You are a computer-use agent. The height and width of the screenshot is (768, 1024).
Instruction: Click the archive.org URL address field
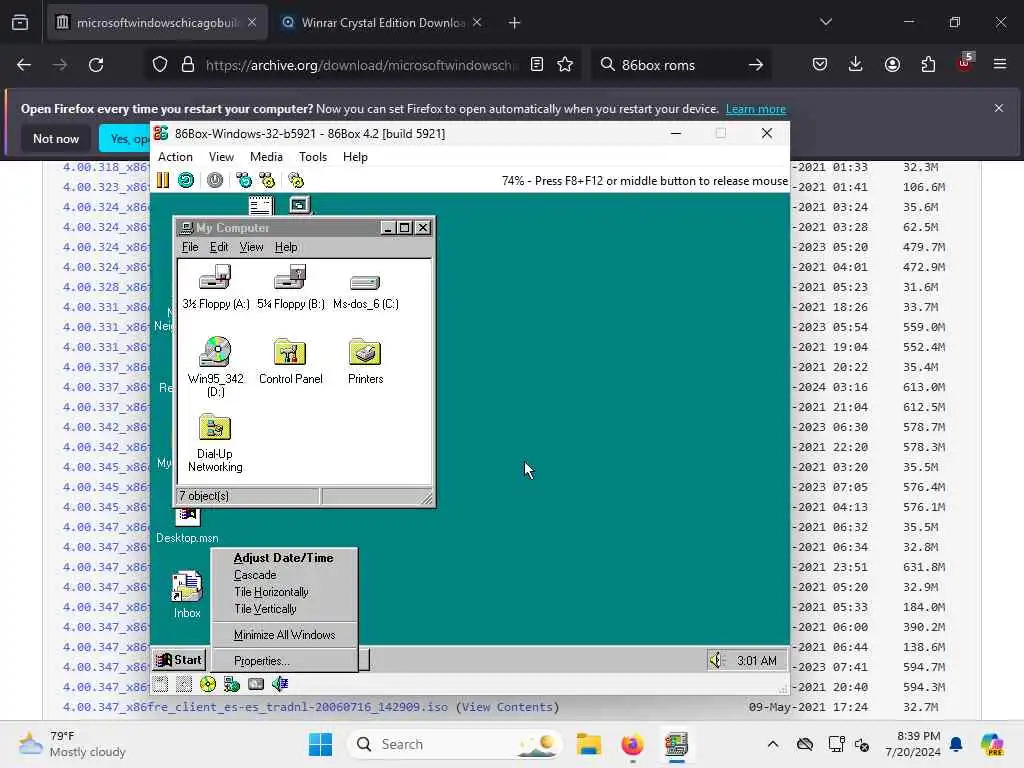coord(360,65)
